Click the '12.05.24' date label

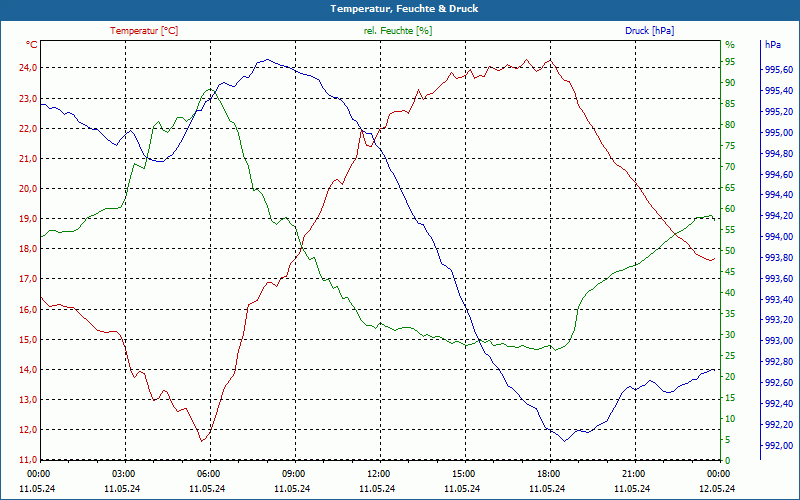coord(717,488)
